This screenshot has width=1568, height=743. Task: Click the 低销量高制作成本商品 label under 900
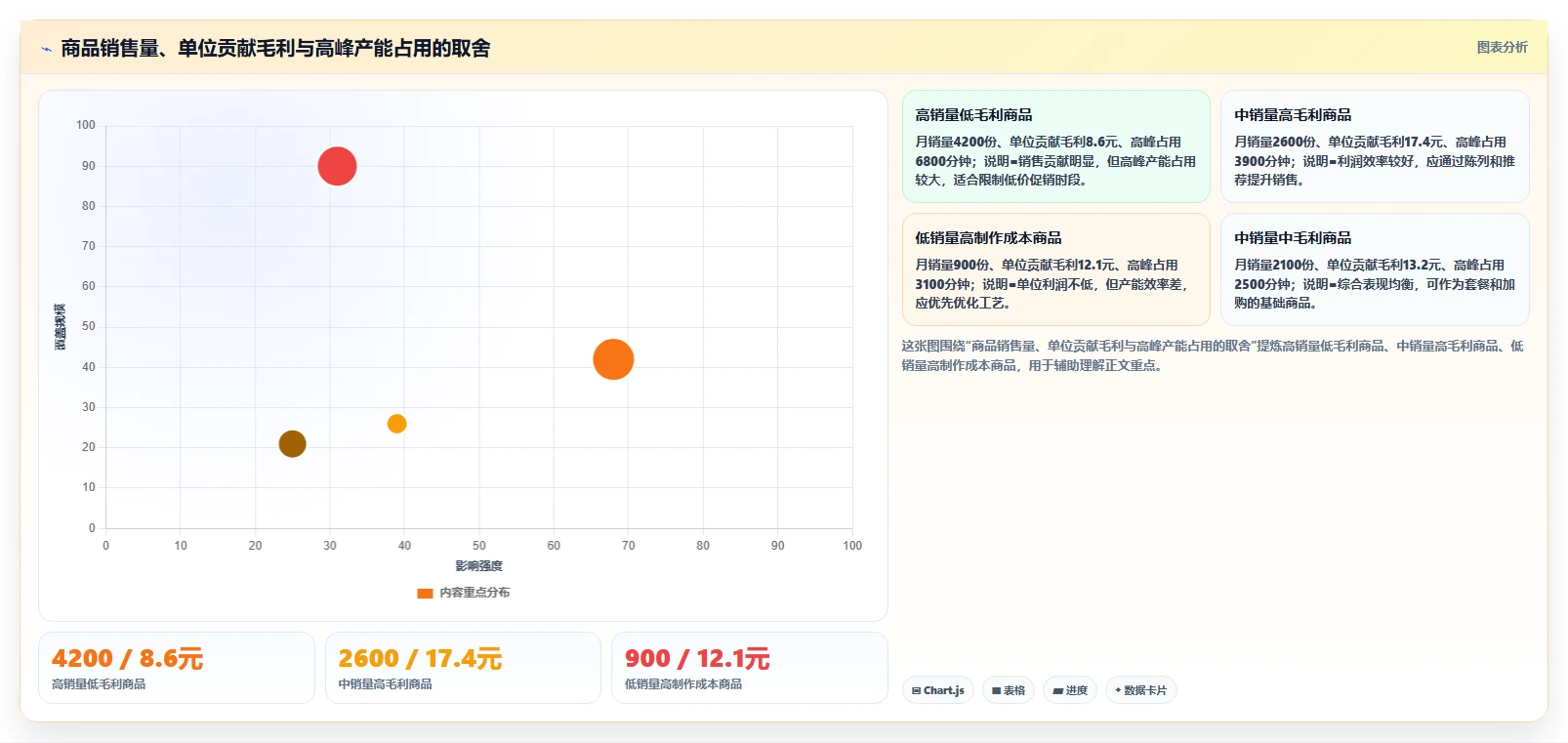[x=683, y=684]
